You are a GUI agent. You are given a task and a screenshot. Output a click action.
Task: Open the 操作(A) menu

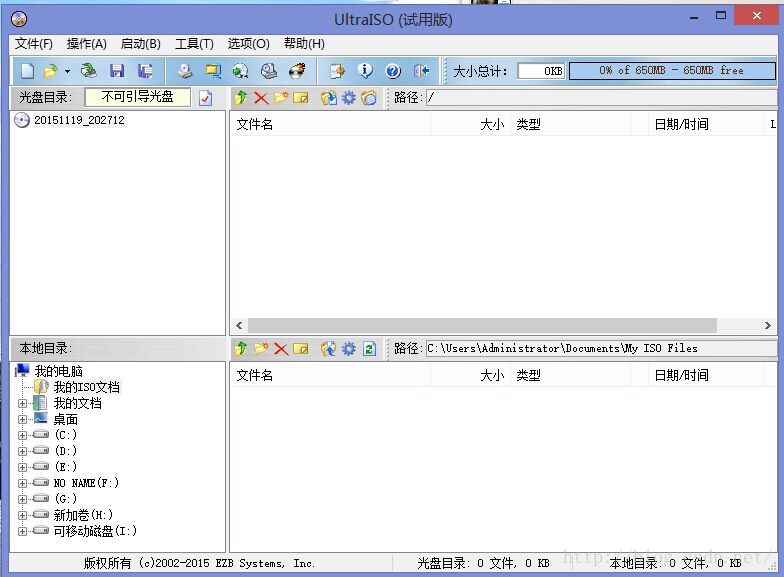pos(86,44)
